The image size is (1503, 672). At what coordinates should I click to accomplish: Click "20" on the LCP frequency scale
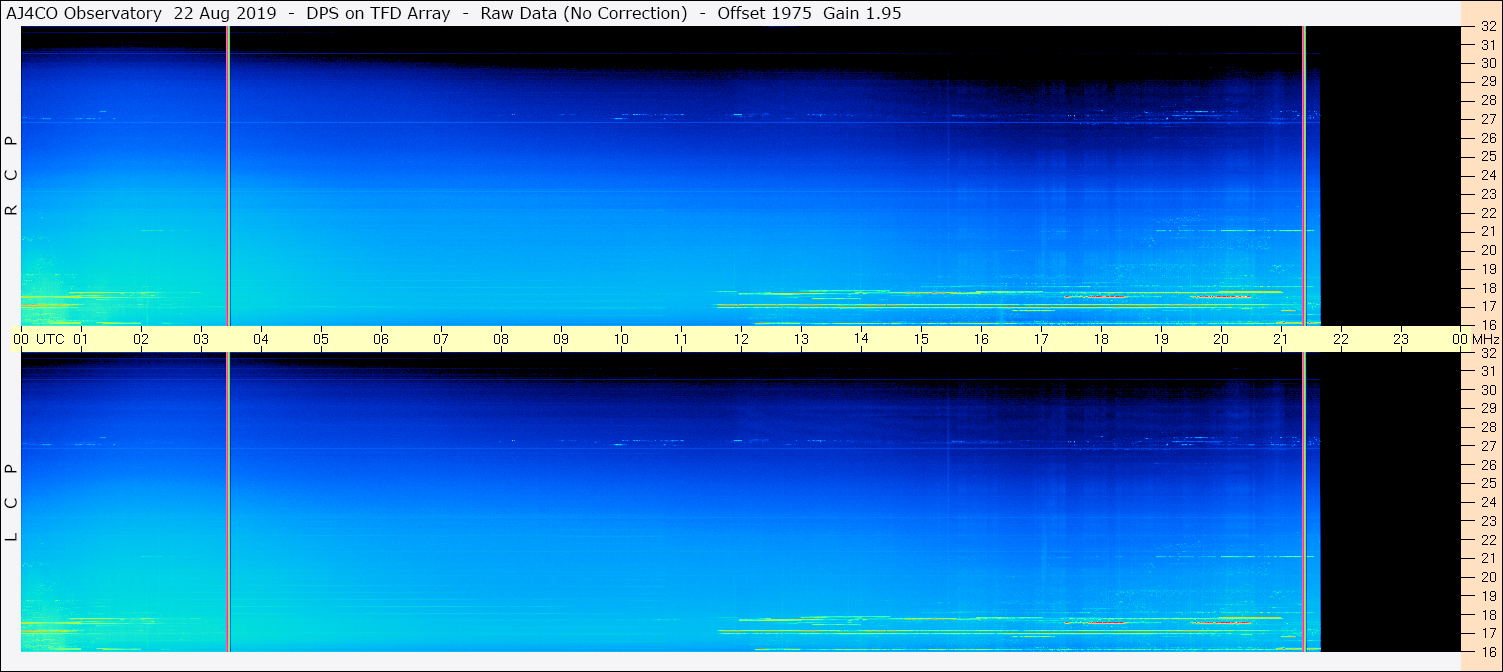[x=1487, y=577]
